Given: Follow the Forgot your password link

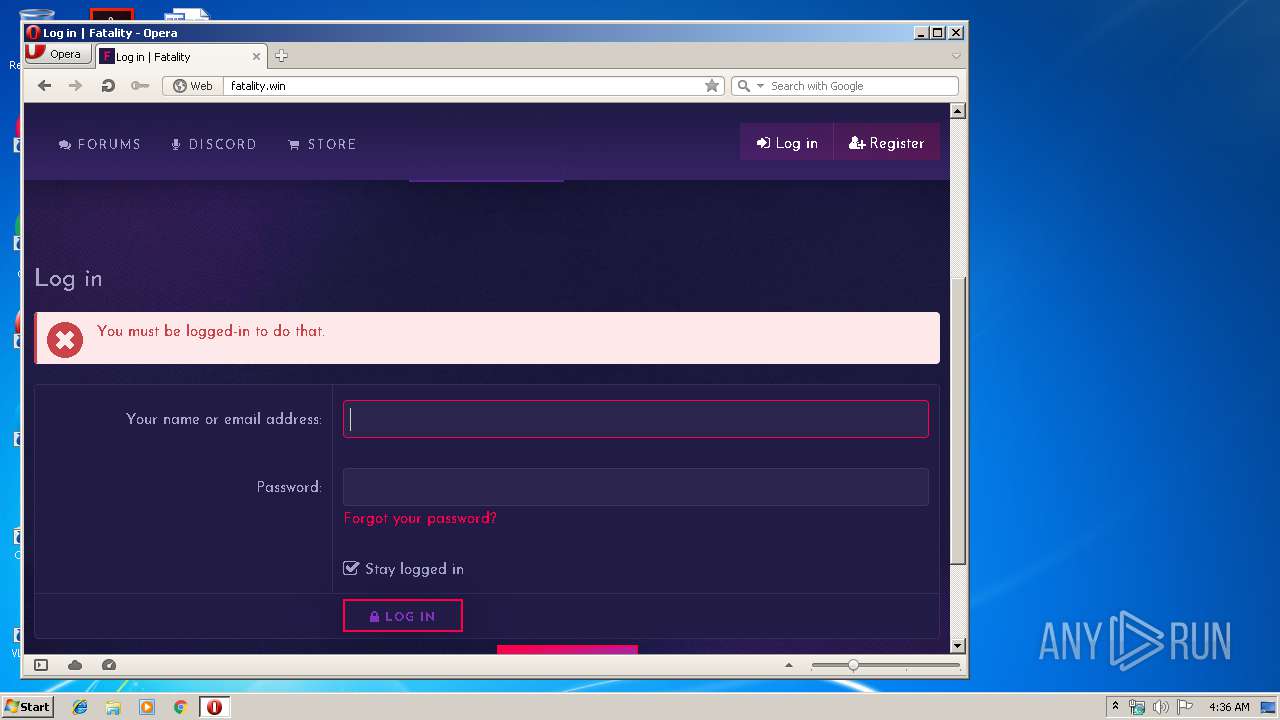Looking at the screenshot, I should coord(420,518).
